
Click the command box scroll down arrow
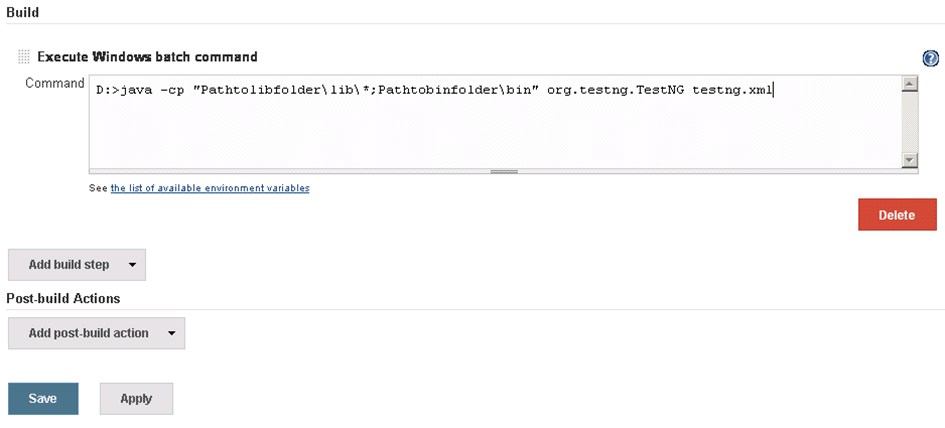909,159
